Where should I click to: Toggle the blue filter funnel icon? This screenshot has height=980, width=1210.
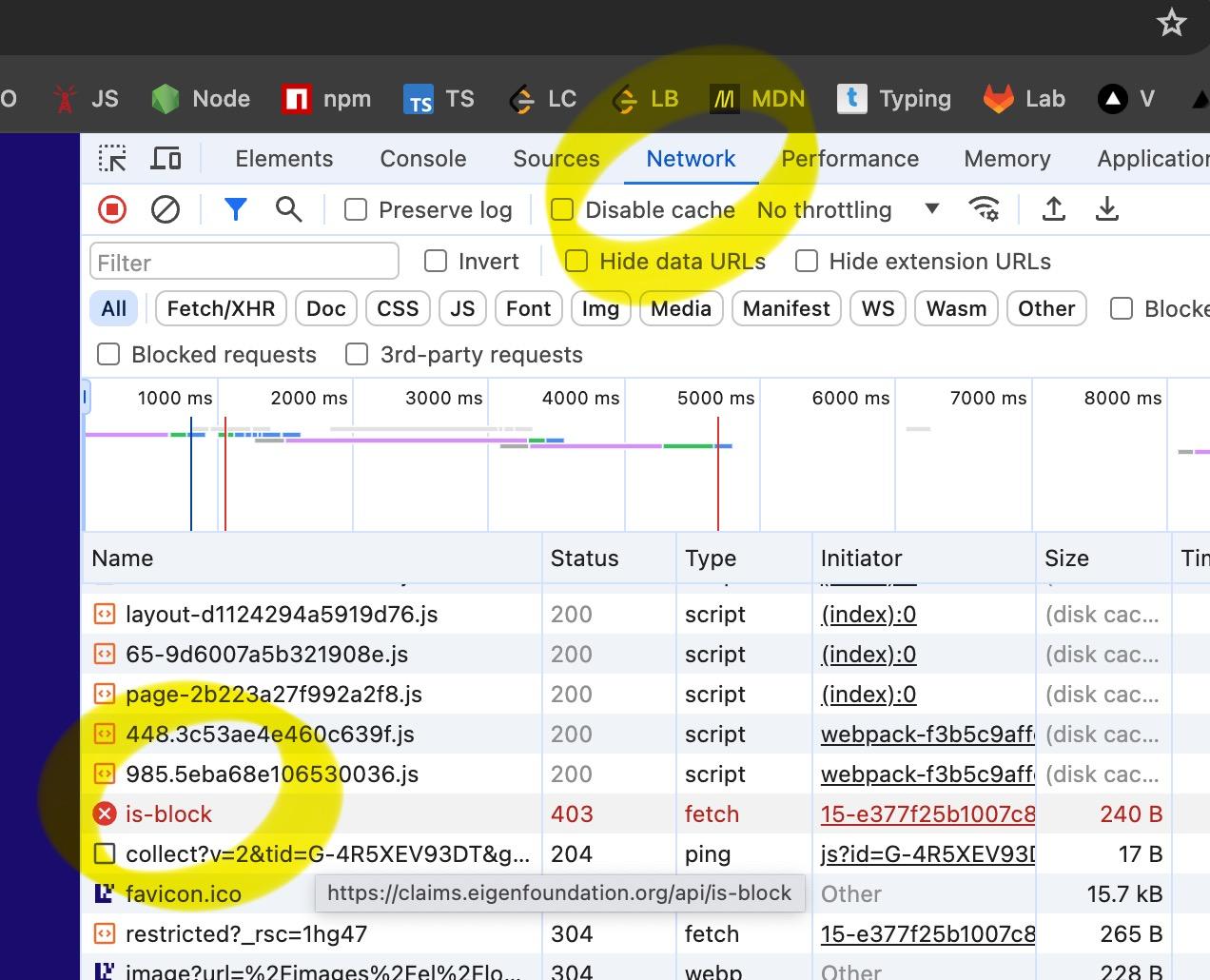[x=235, y=209]
